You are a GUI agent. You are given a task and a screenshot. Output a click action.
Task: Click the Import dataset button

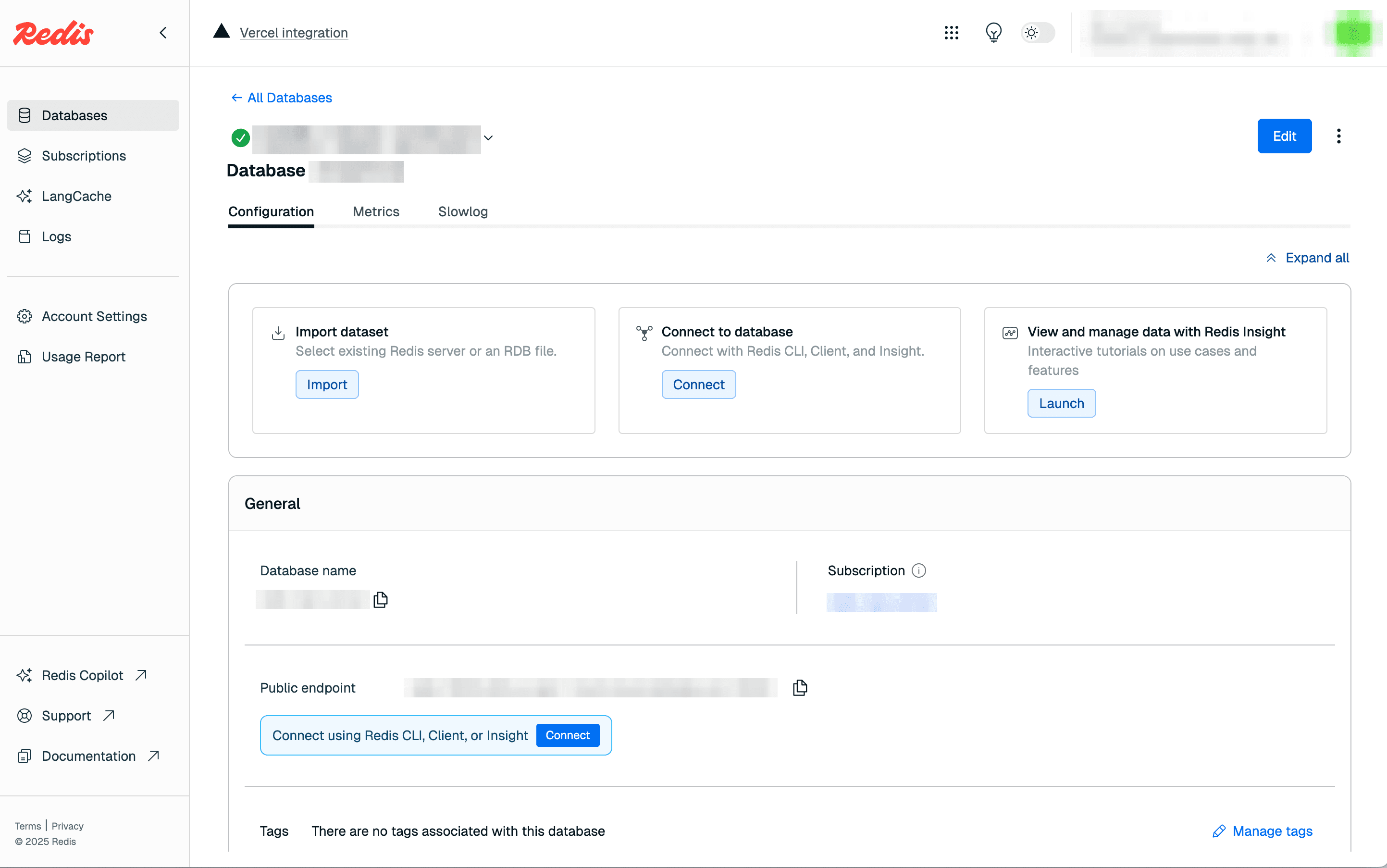327,384
